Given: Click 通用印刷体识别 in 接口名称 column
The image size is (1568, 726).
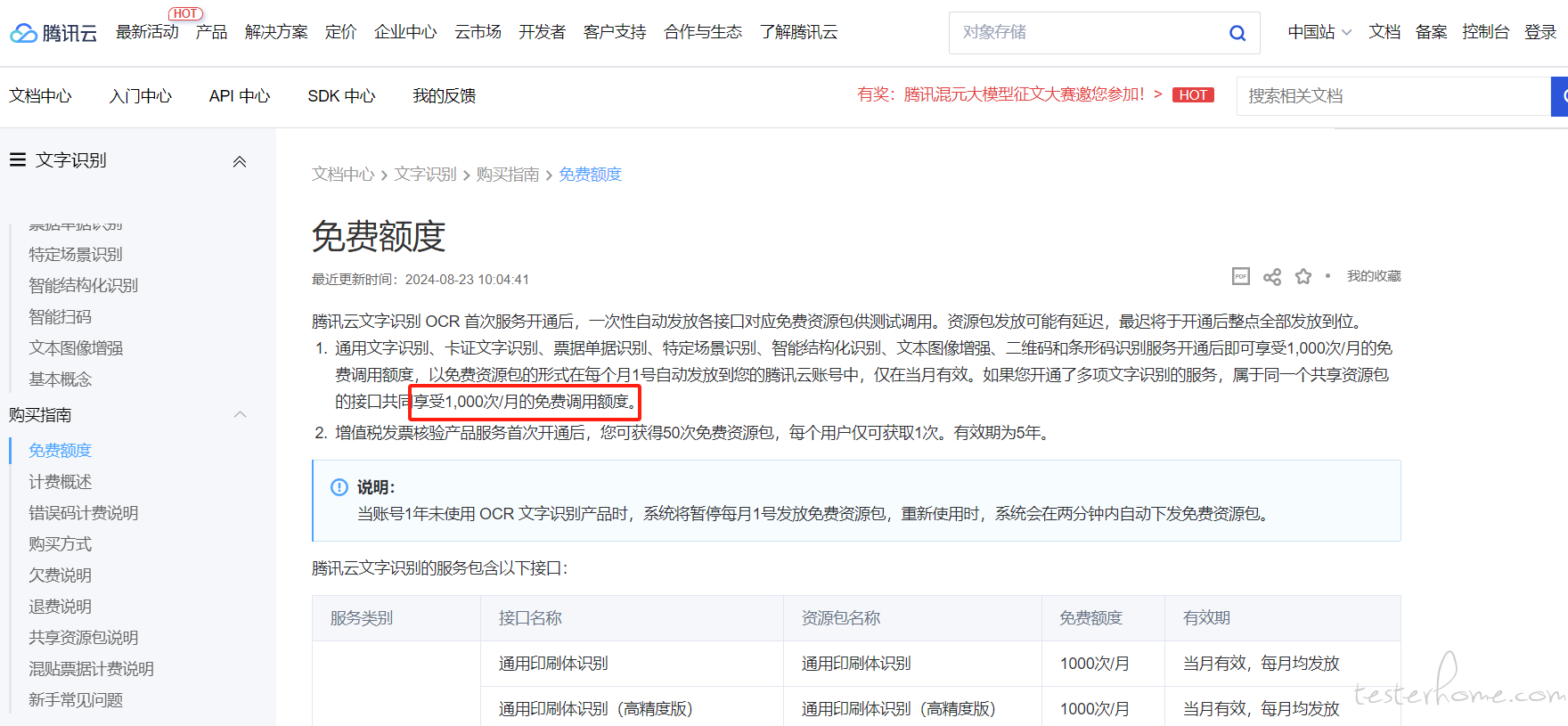Looking at the screenshot, I should point(553,664).
